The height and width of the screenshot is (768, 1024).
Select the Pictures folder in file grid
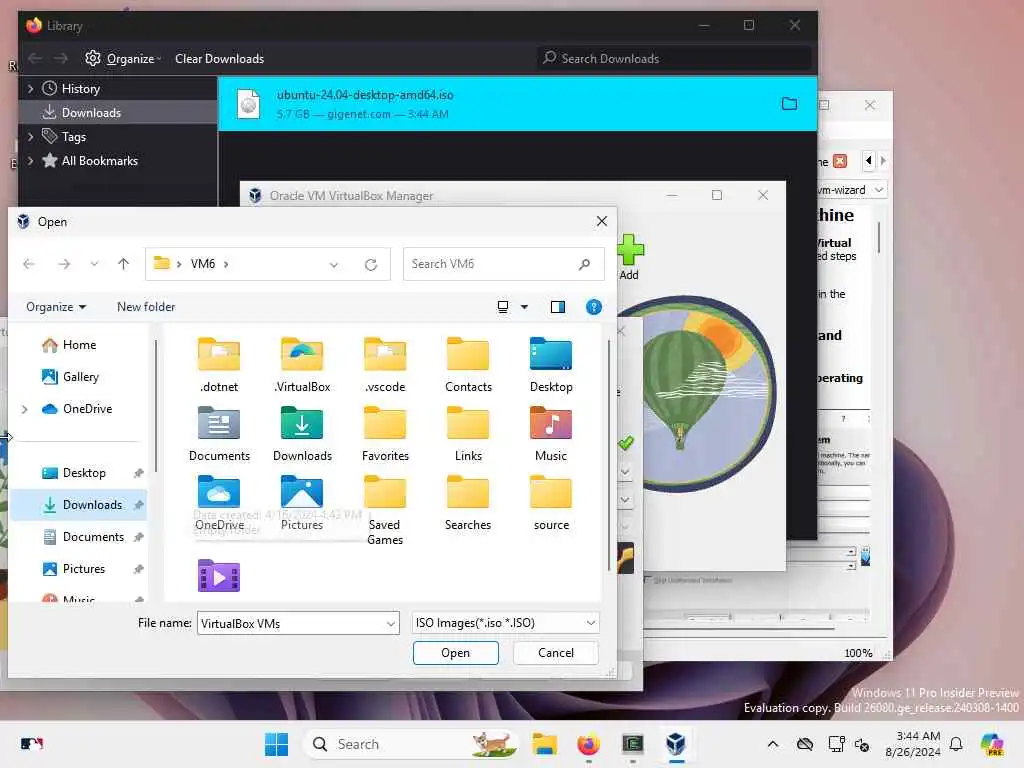click(302, 503)
